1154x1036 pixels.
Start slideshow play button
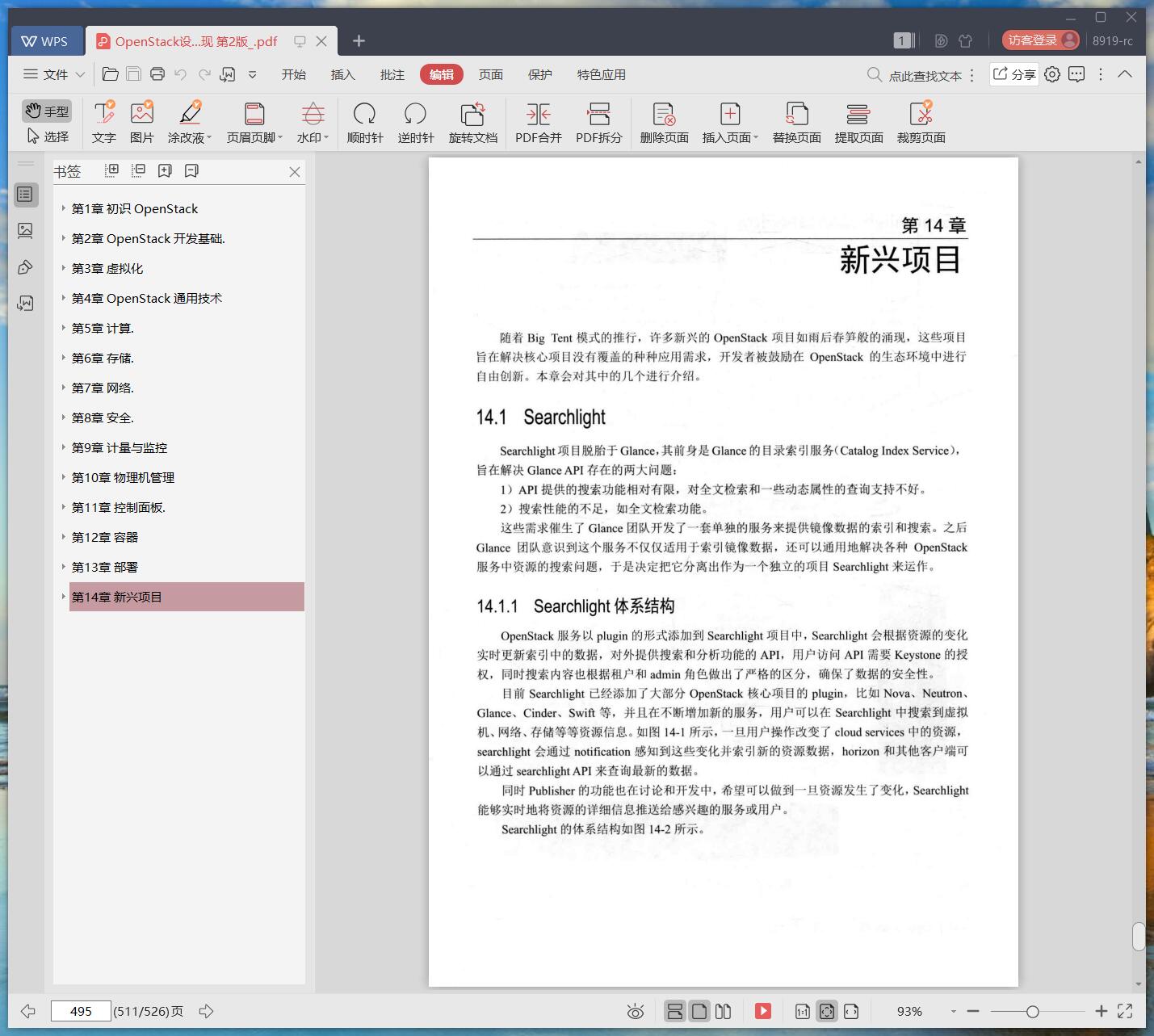[x=763, y=1011]
